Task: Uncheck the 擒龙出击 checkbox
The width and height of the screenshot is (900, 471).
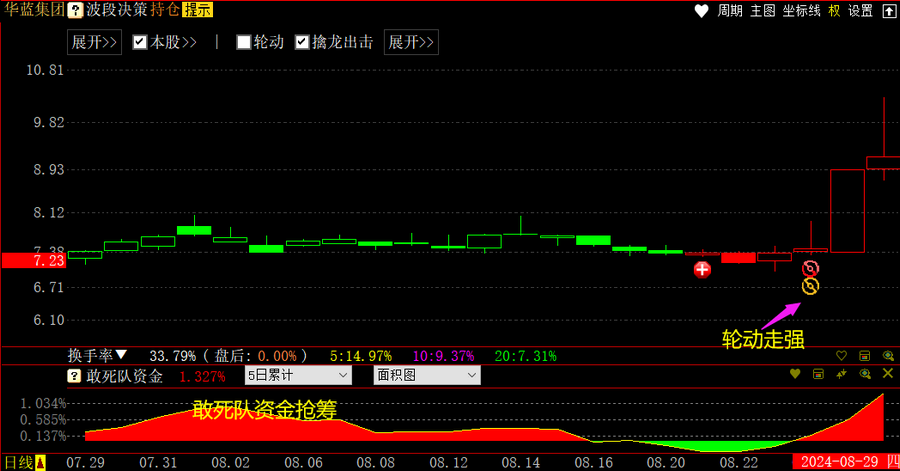Action: [x=303, y=42]
